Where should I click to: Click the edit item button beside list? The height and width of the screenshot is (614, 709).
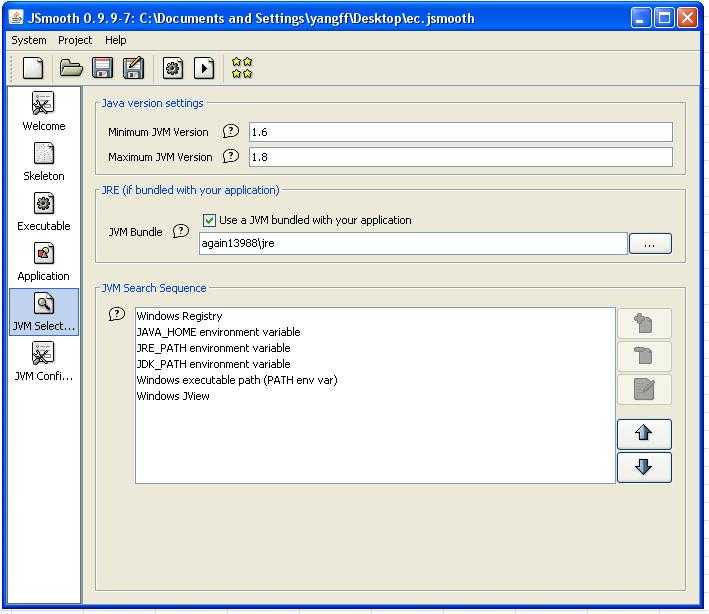pos(644,389)
